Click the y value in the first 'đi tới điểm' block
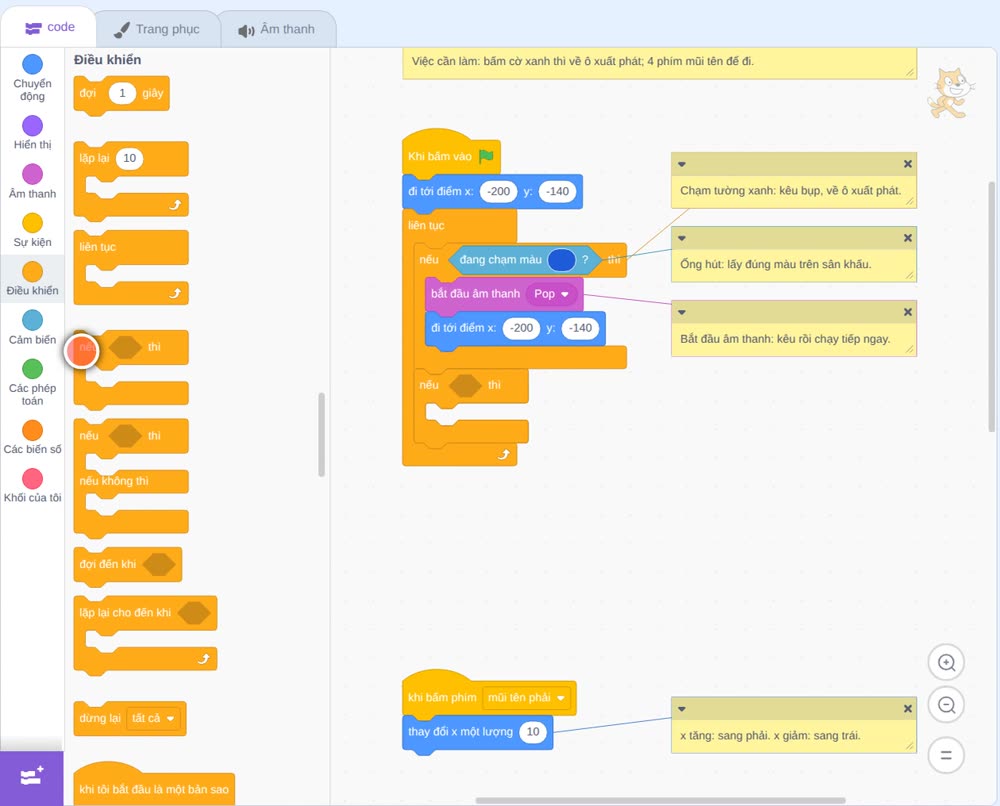This screenshot has width=1000, height=806. pyautogui.click(x=557, y=191)
